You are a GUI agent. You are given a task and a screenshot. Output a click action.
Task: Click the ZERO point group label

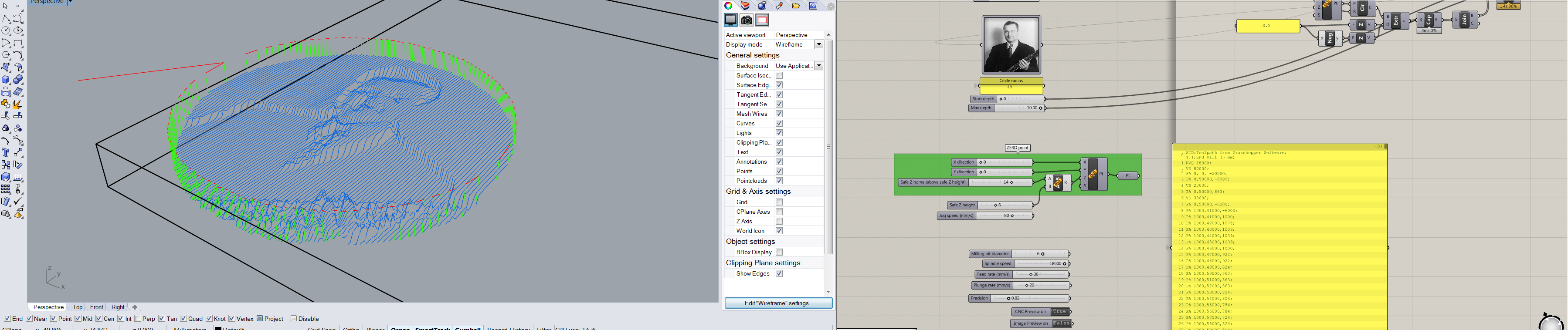click(x=1017, y=148)
